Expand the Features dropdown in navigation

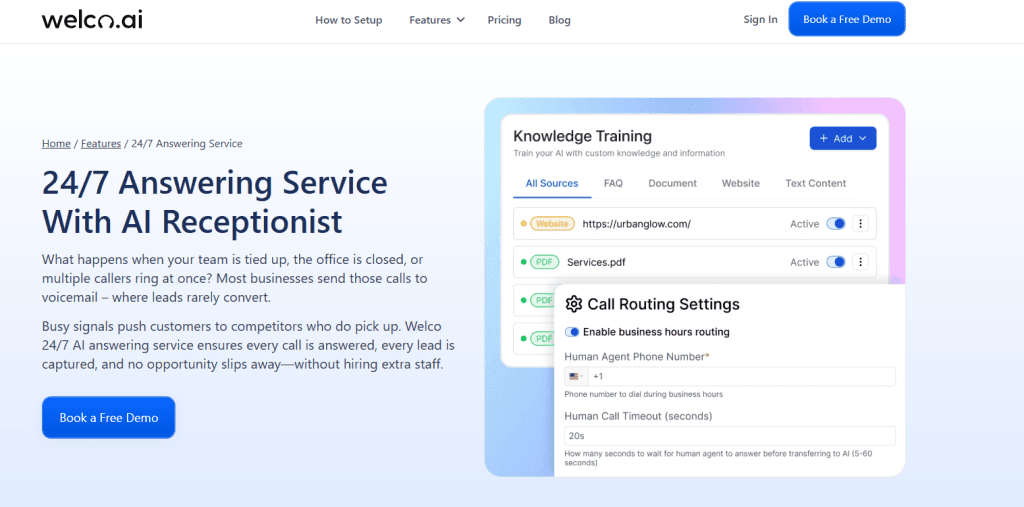click(437, 20)
